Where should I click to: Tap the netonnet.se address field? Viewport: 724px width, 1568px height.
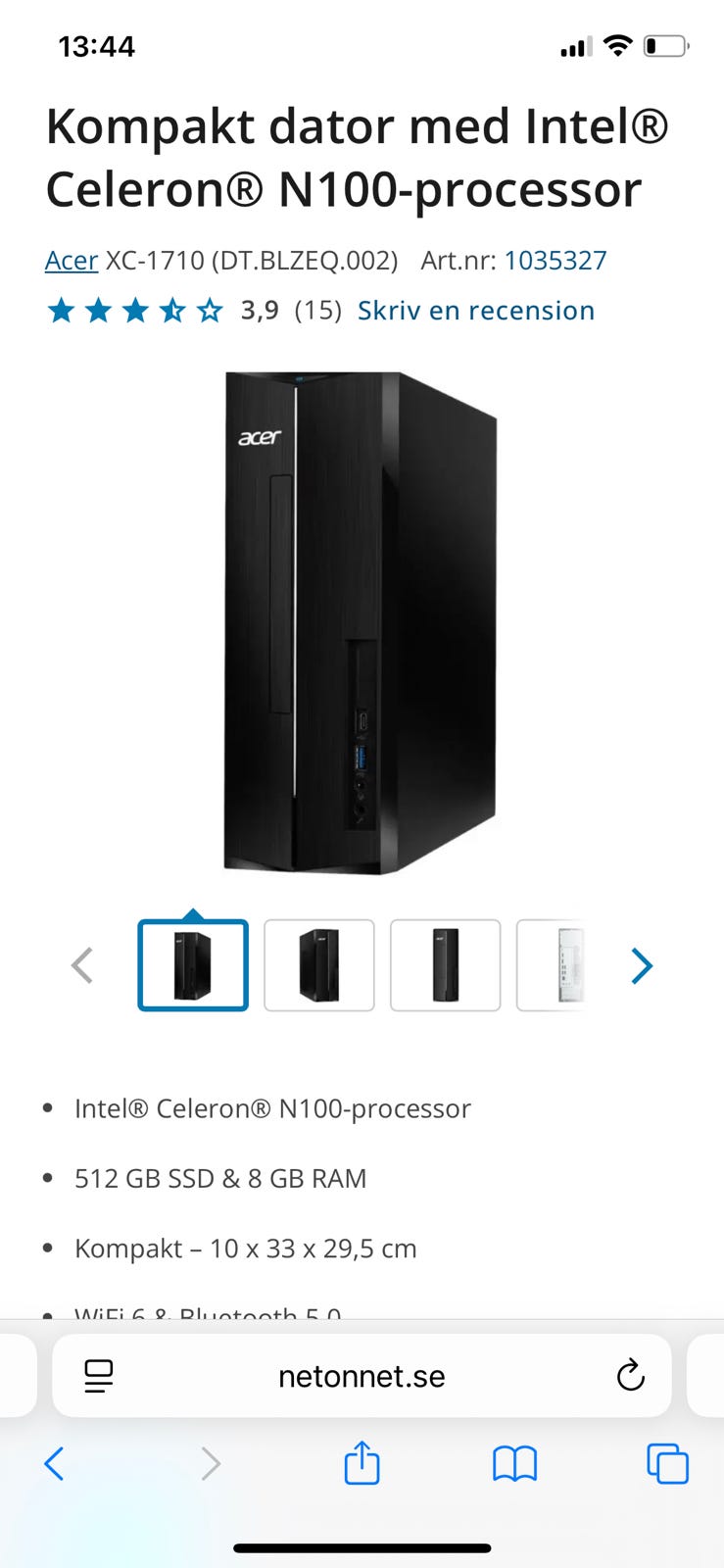tap(362, 1376)
